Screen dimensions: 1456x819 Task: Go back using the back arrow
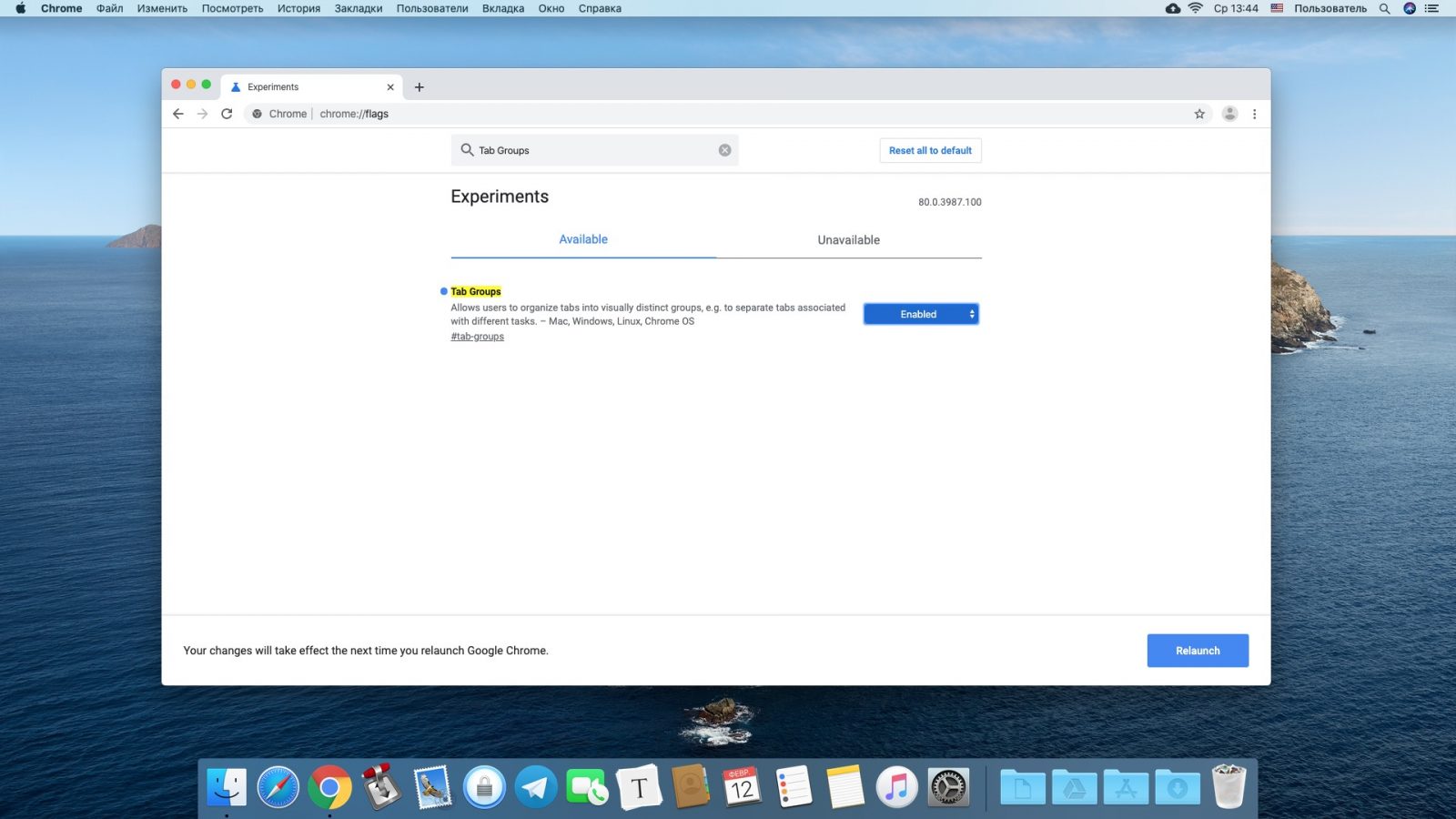pyautogui.click(x=178, y=114)
